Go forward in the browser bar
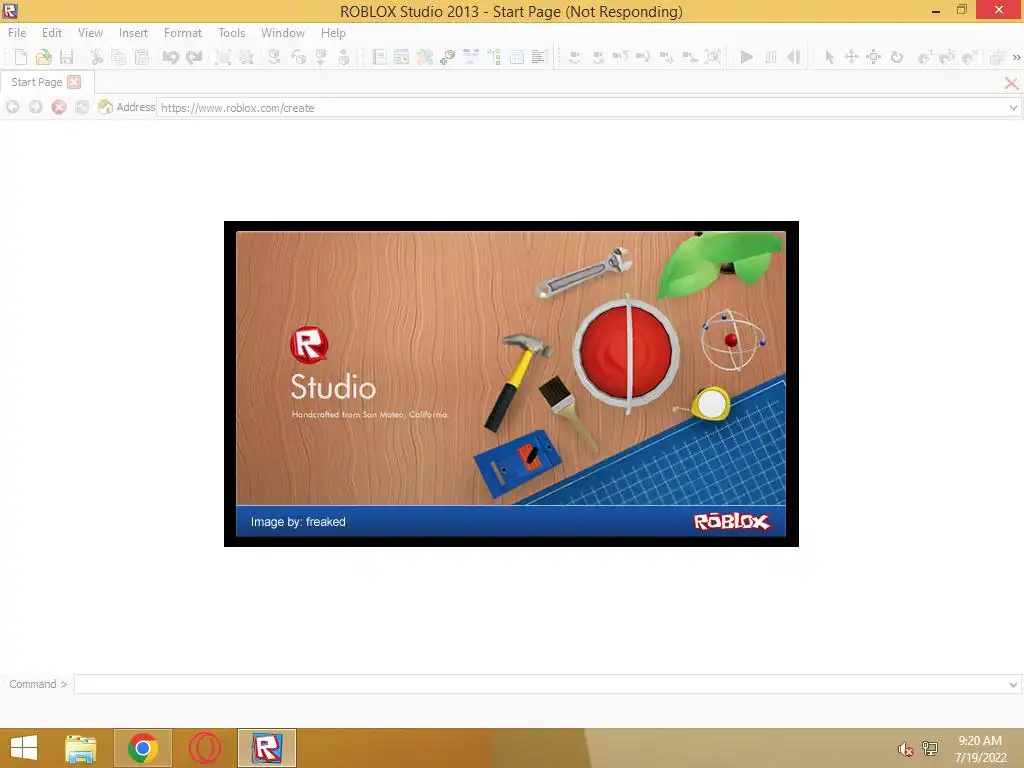 pyautogui.click(x=35, y=107)
